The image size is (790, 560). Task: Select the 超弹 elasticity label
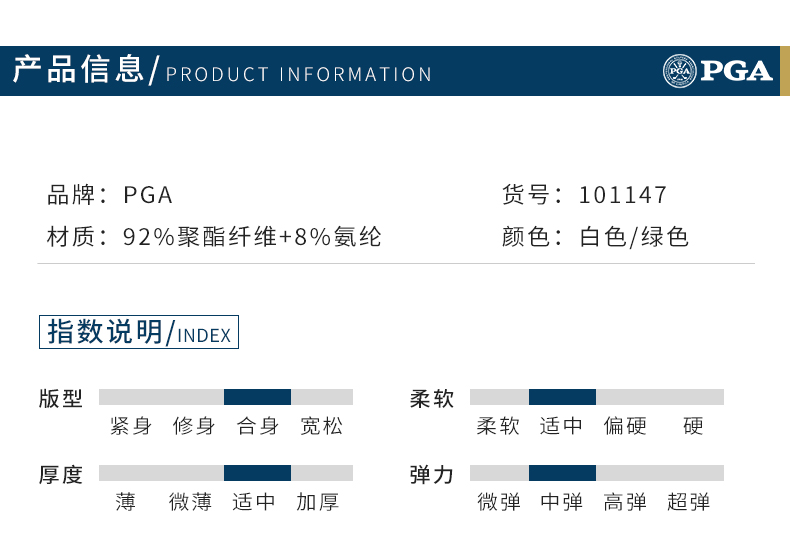(x=688, y=502)
